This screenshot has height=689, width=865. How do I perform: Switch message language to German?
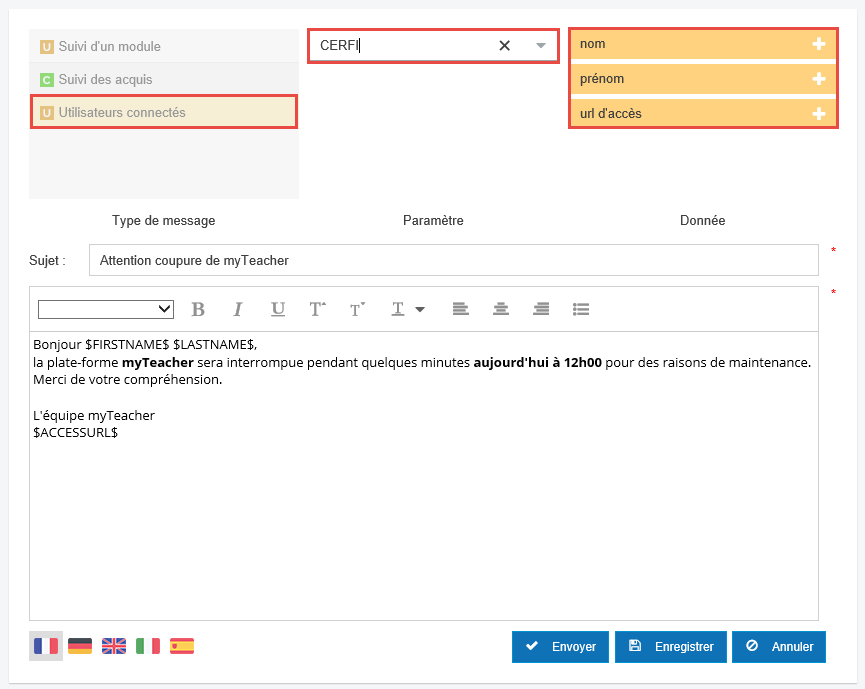[80, 646]
